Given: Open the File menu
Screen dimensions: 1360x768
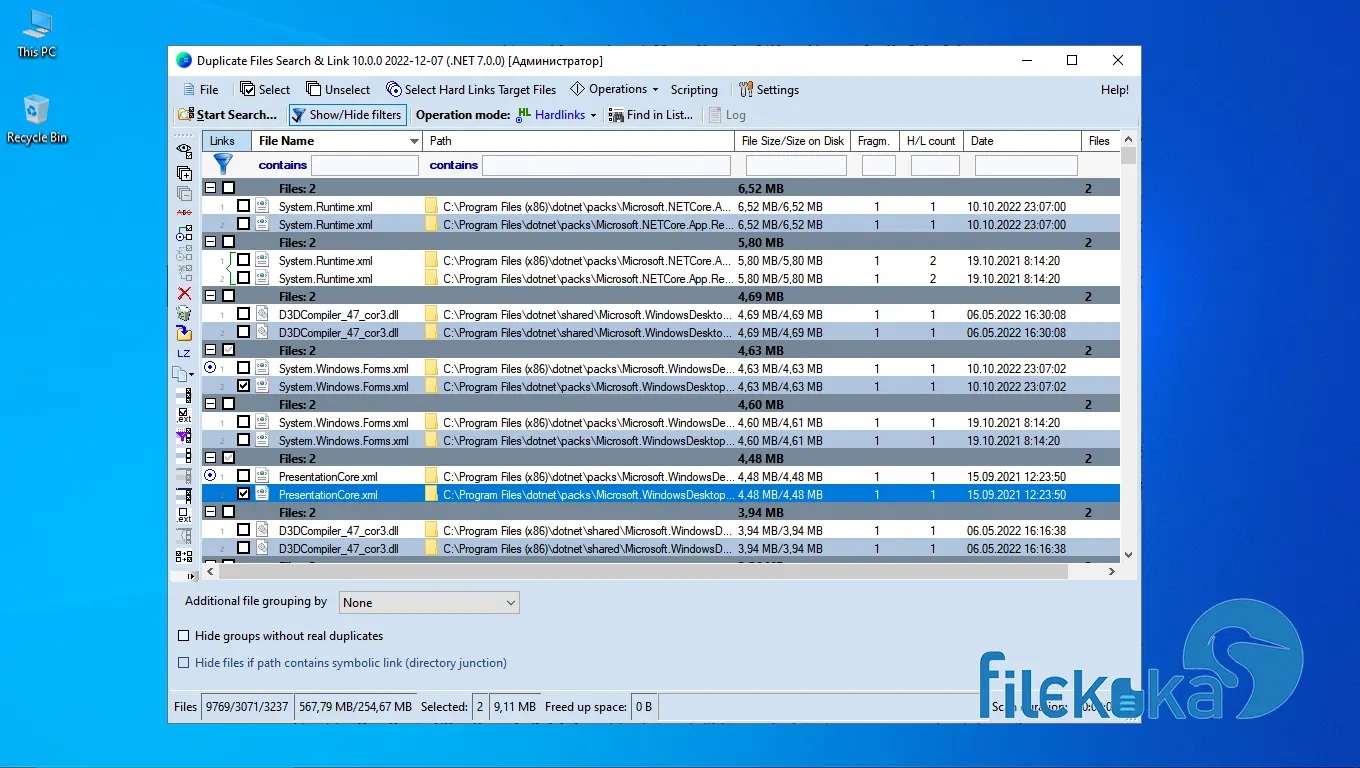Looking at the screenshot, I should tap(200, 89).
